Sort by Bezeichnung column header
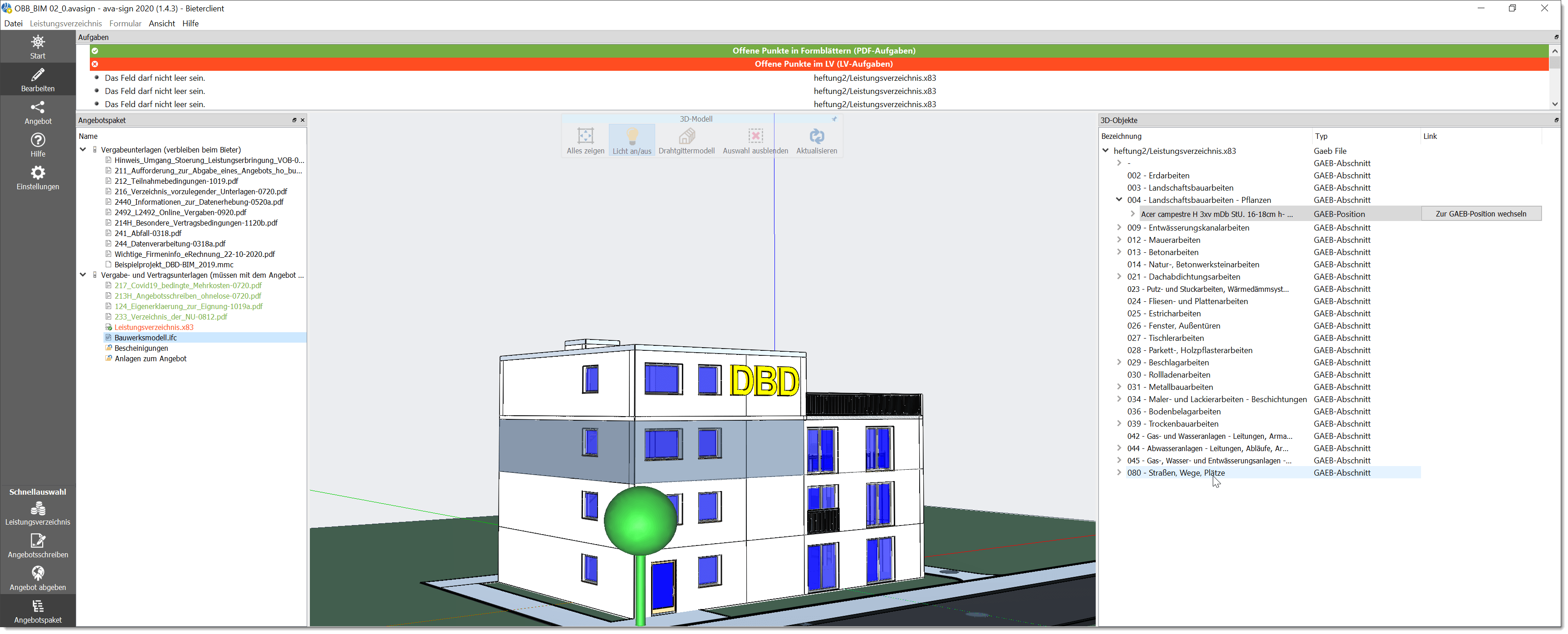Screen dimensions: 1568x634 [1205, 137]
